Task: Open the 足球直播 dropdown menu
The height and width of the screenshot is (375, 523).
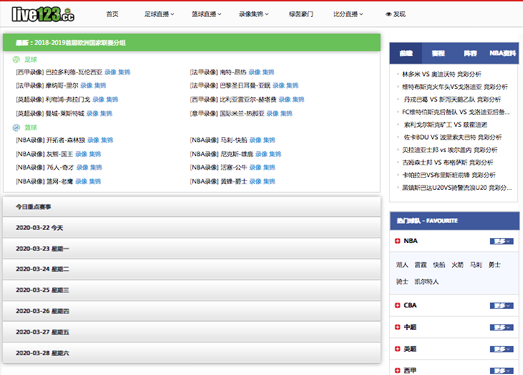Action: pos(159,14)
